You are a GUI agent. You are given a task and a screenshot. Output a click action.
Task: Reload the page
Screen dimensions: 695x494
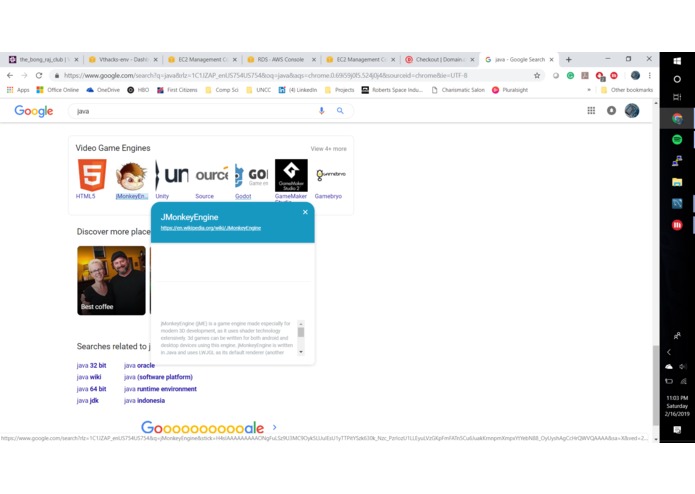39,75
